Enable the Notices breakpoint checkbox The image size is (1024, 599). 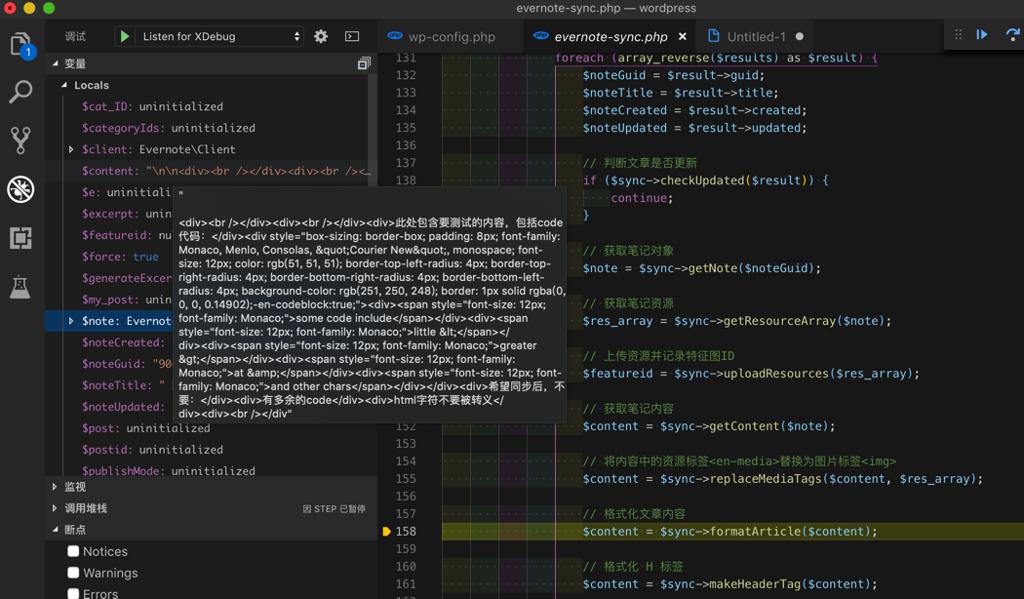pyautogui.click(x=73, y=551)
